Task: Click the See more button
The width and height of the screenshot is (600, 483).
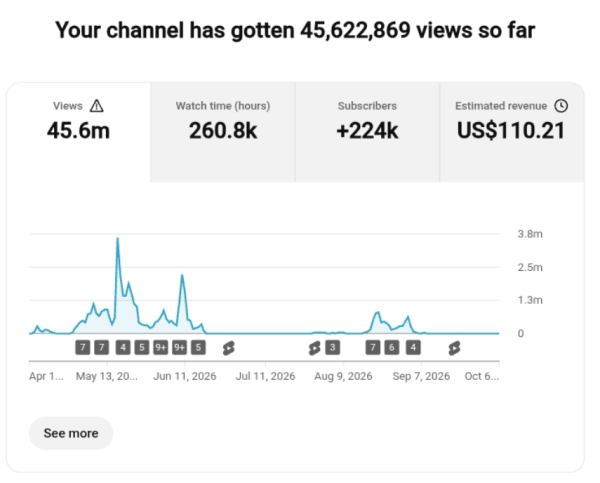Action: coord(71,433)
